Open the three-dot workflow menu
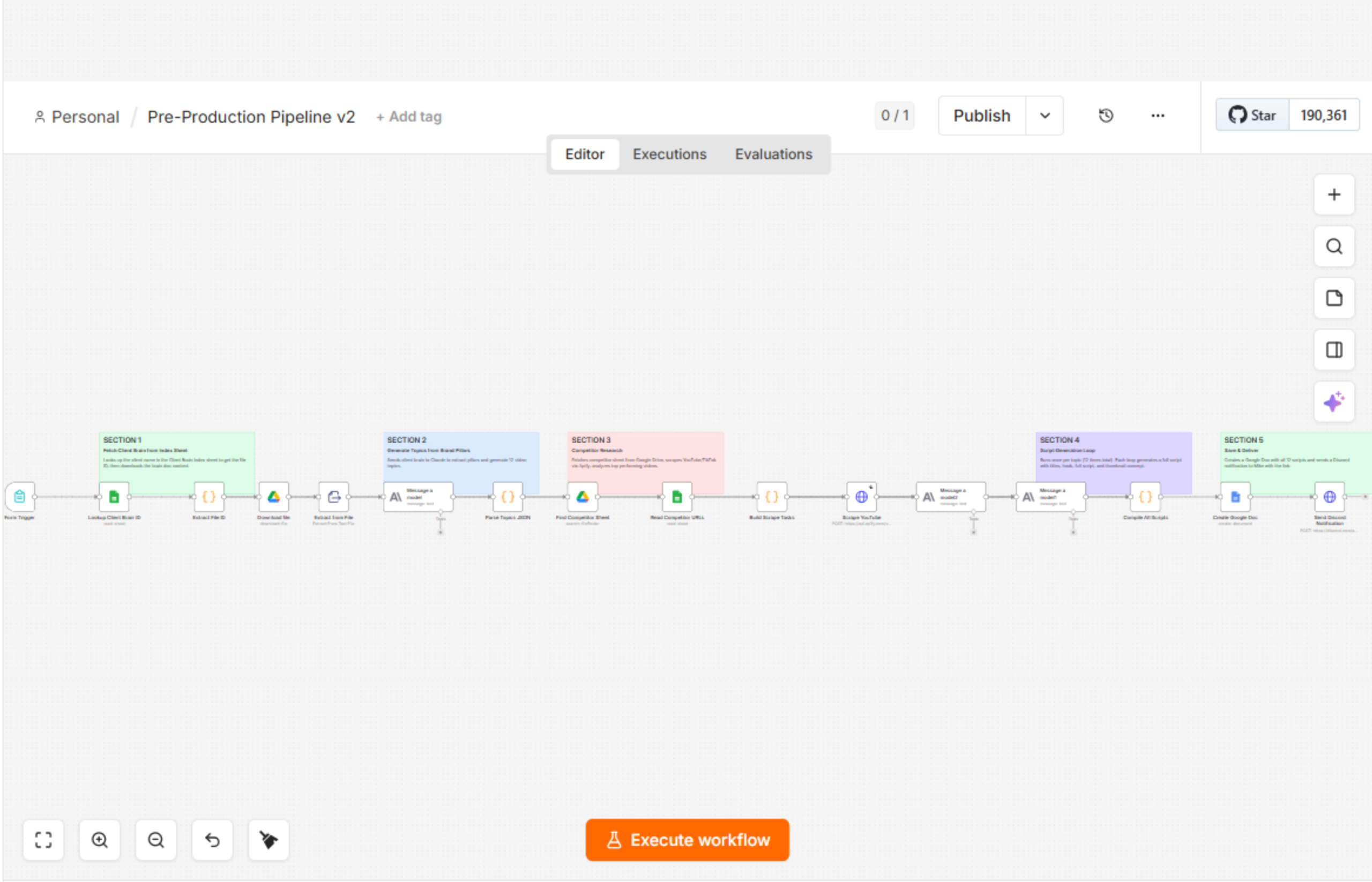Viewport: 1372px width, 882px height. tap(1158, 116)
